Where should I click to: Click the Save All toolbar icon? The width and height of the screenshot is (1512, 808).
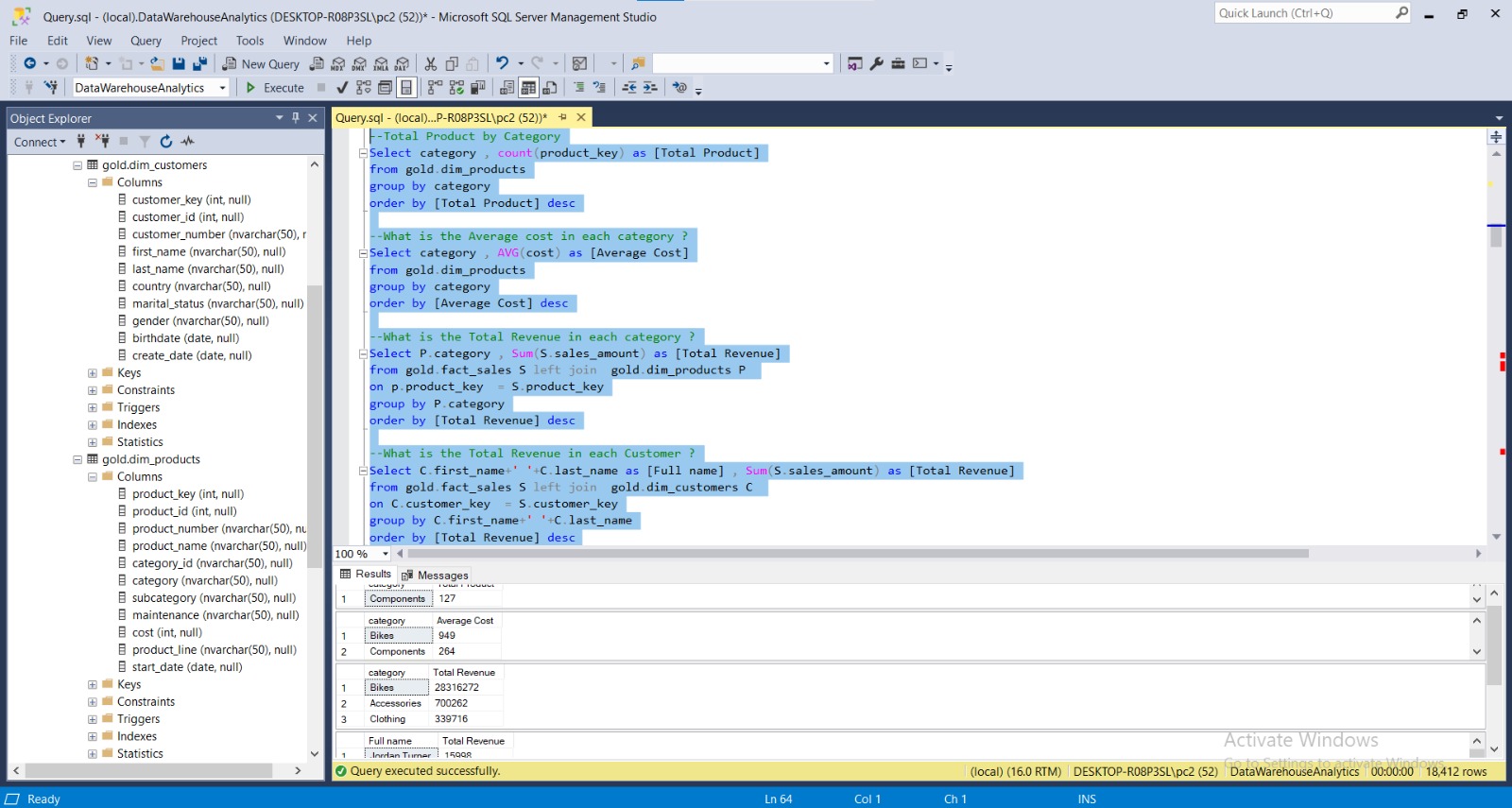point(199,63)
